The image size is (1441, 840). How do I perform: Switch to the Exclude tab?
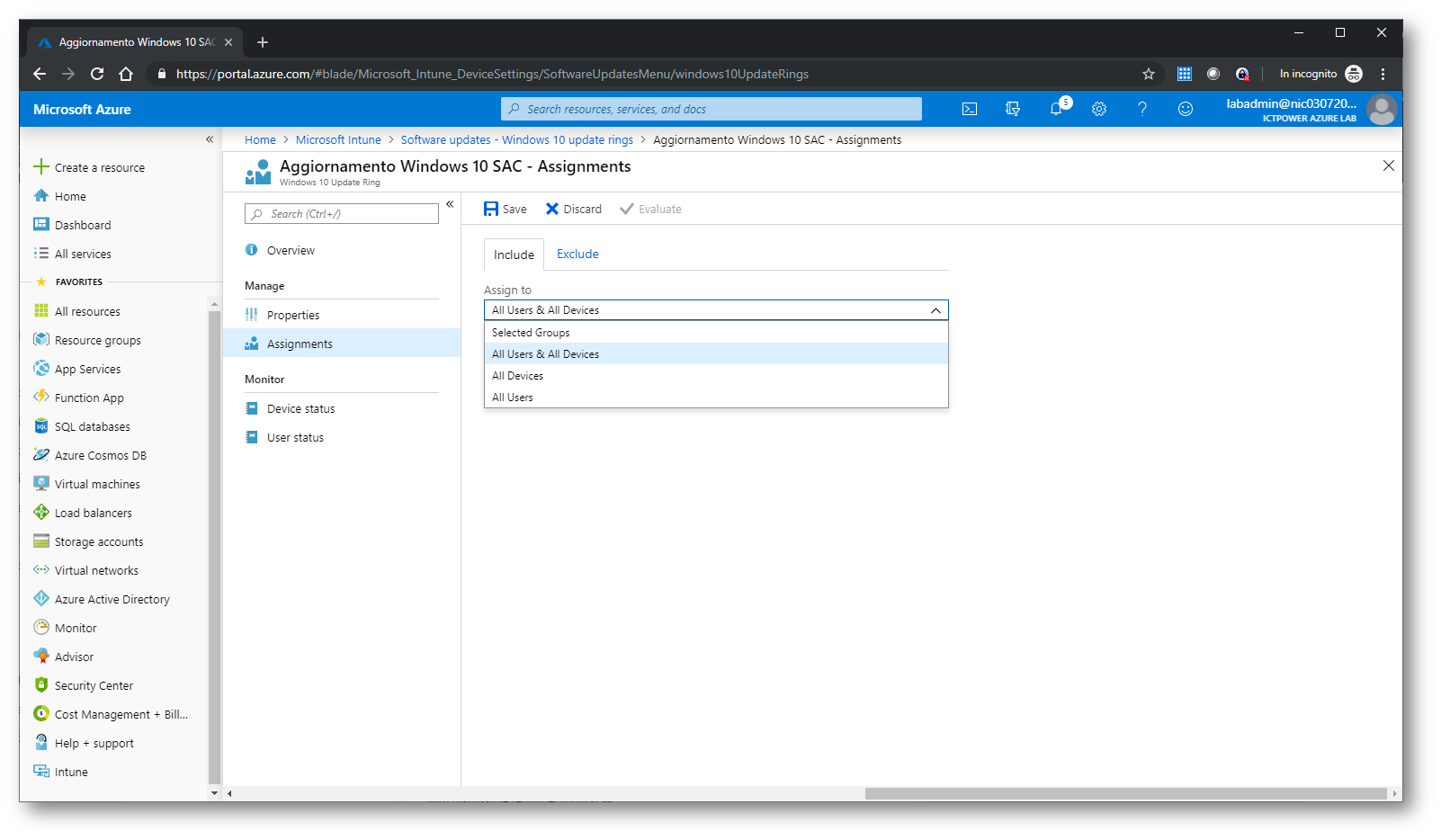[577, 255]
